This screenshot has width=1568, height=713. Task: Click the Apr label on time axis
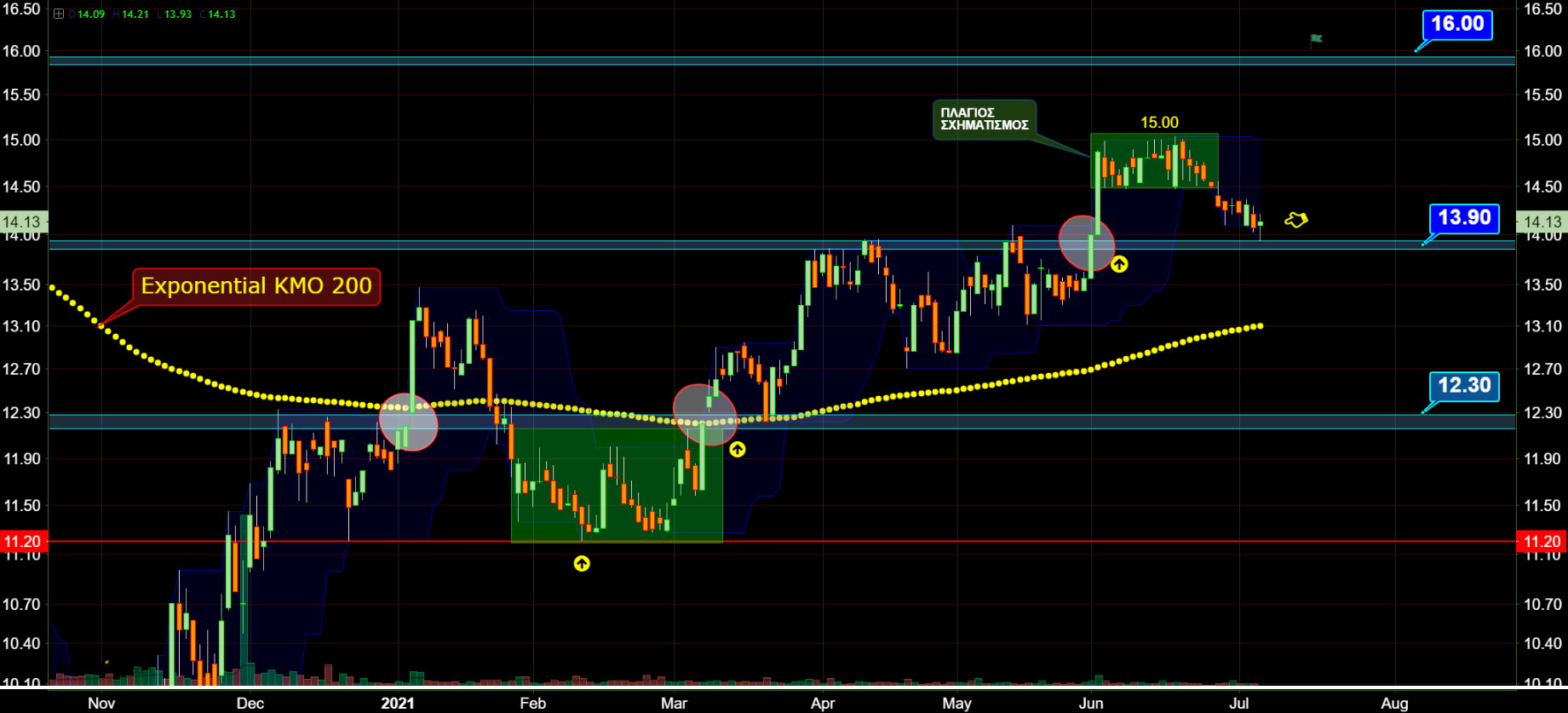tap(823, 704)
